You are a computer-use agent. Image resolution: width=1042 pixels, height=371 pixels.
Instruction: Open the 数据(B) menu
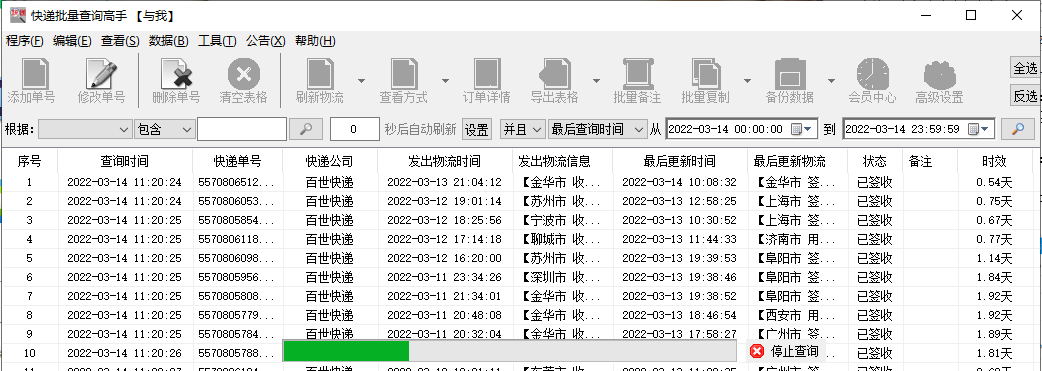(169, 41)
